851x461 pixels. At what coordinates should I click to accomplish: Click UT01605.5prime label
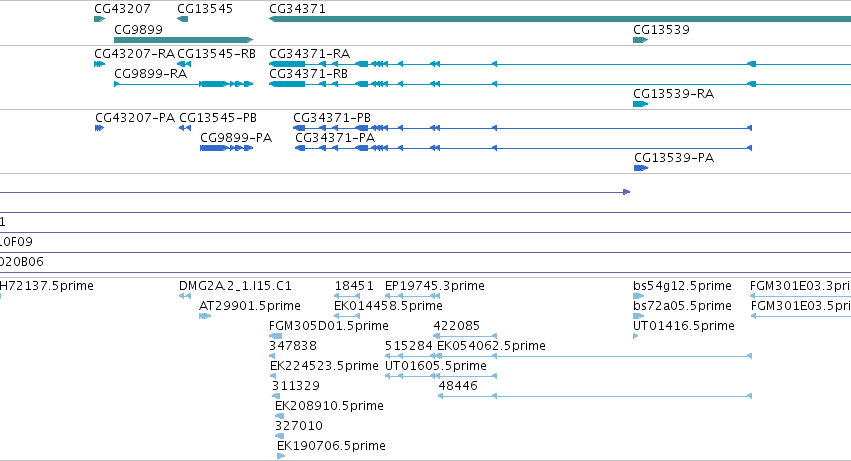(x=436, y=366)
